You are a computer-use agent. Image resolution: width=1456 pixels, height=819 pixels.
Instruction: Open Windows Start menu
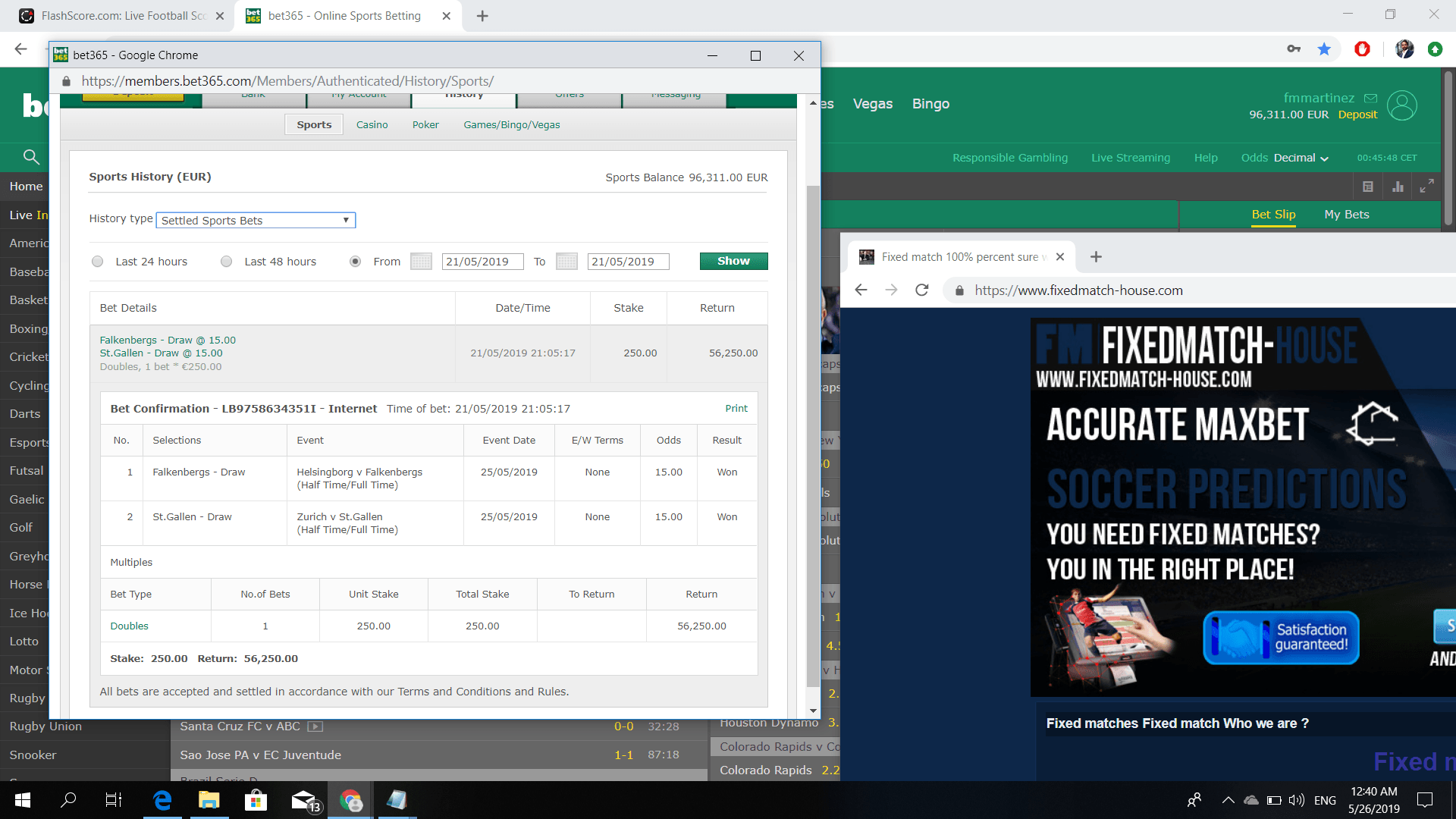tap(23, 800)
